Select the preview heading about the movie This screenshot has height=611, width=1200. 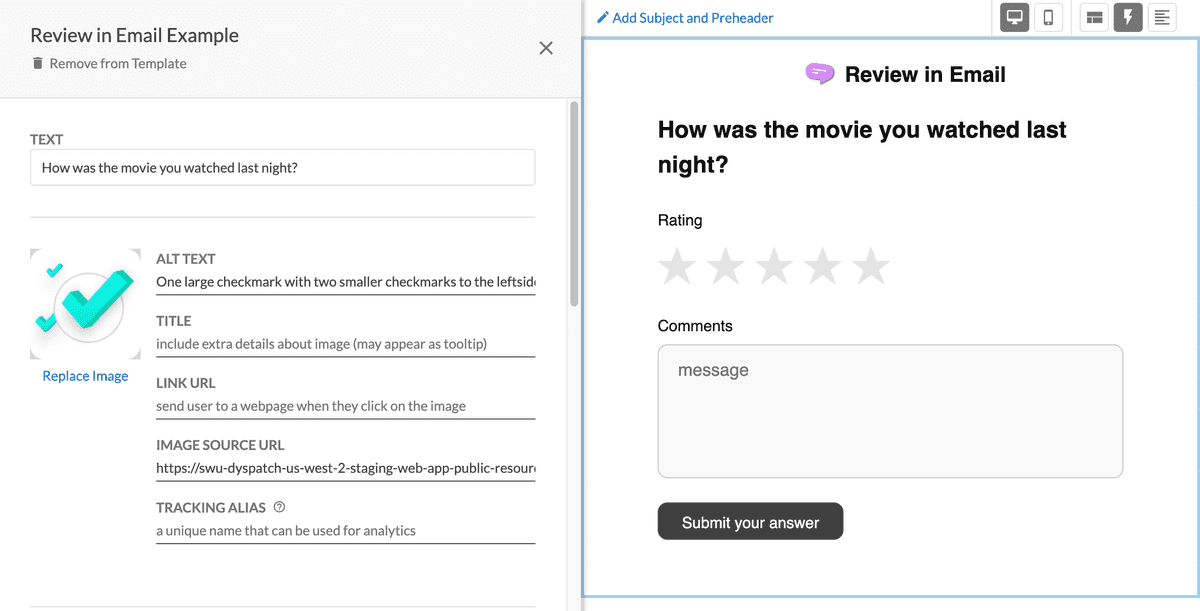click(862, 147)
